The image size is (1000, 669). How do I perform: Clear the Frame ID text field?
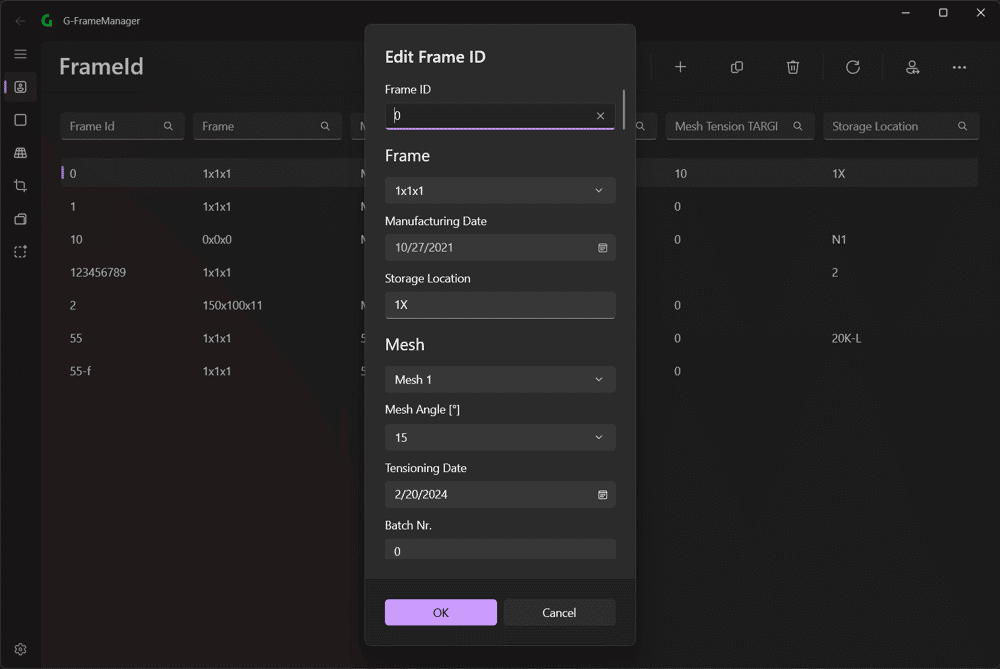[x=600, y=115]
